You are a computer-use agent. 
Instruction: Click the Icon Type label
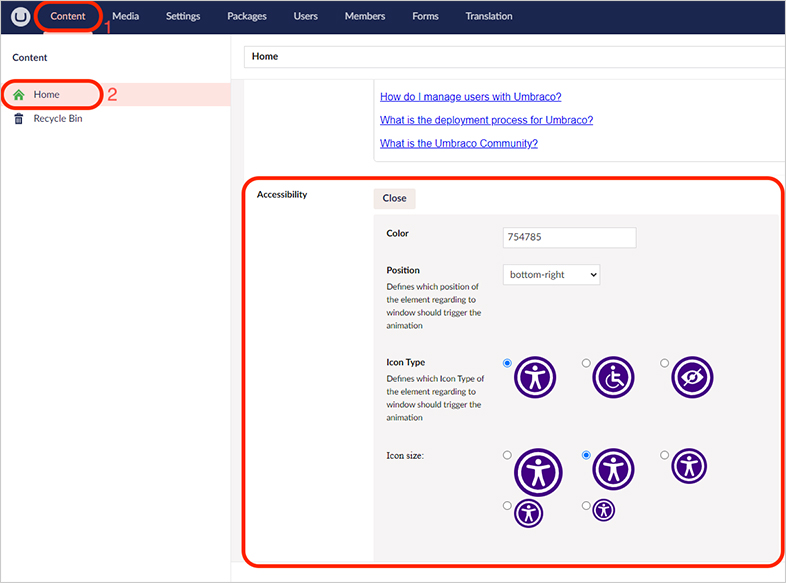(x=406, y=362)
